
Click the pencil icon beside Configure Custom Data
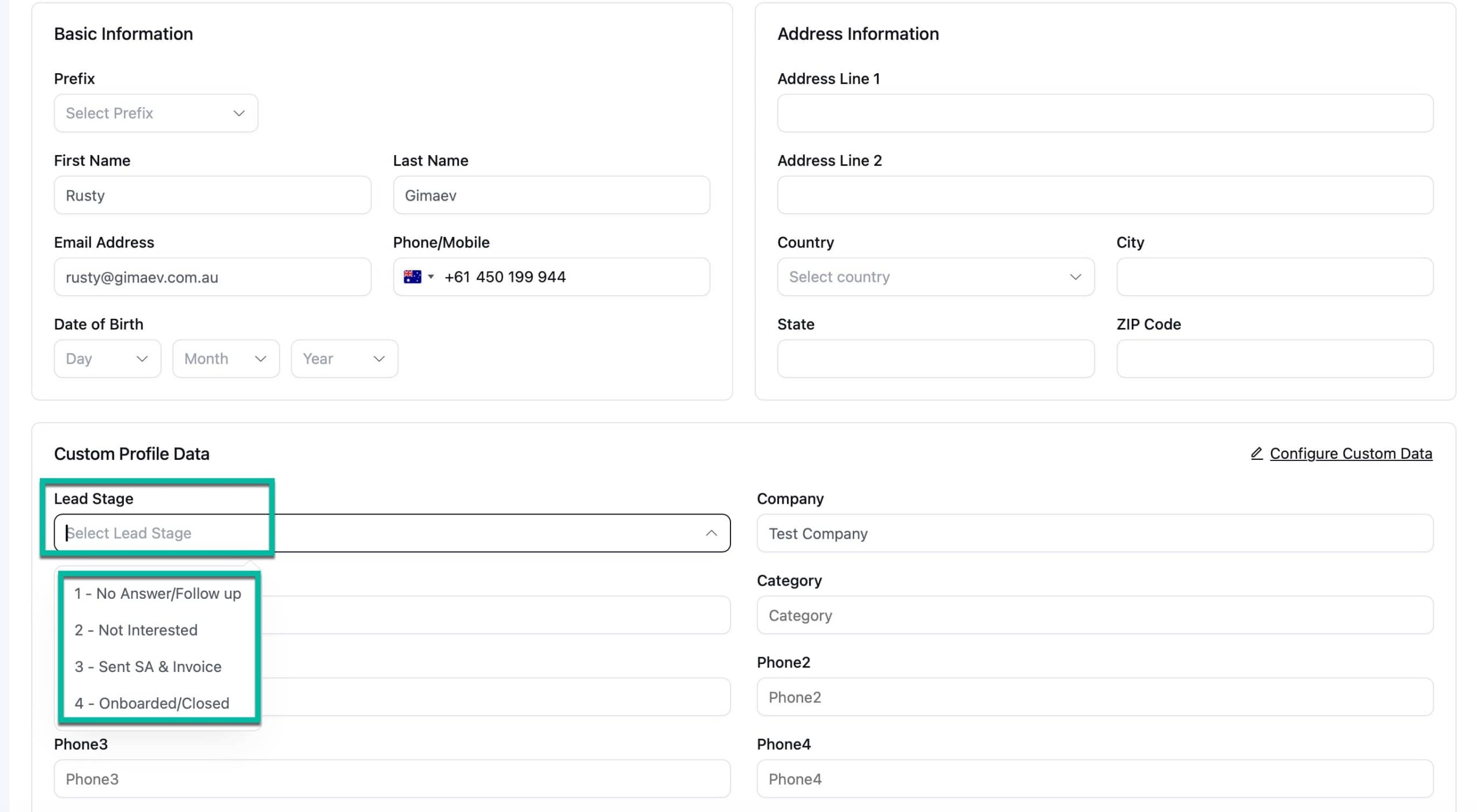tap(1257, 454)
